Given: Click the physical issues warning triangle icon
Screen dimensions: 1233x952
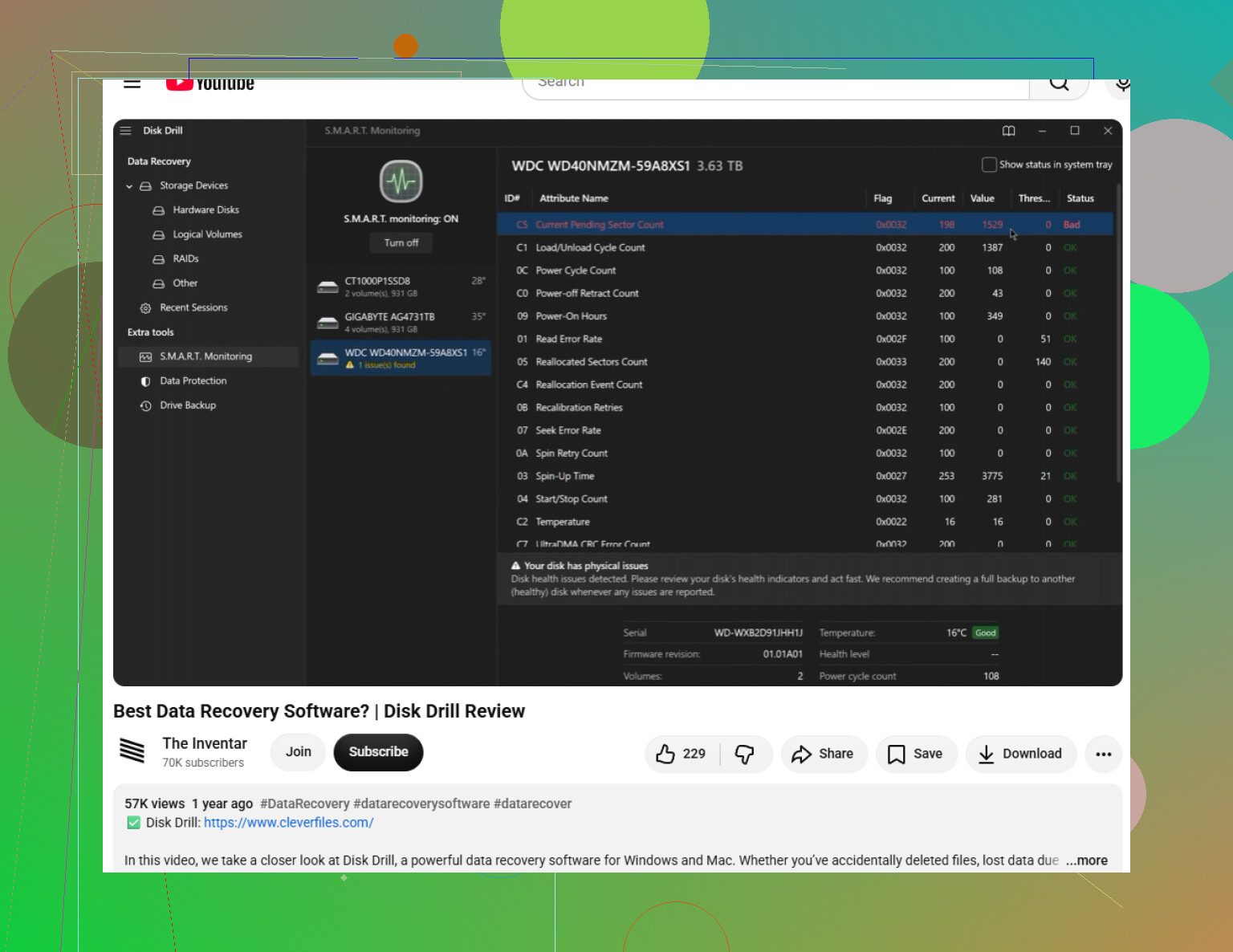Looking at the screenshot, I should pos(516,566).
